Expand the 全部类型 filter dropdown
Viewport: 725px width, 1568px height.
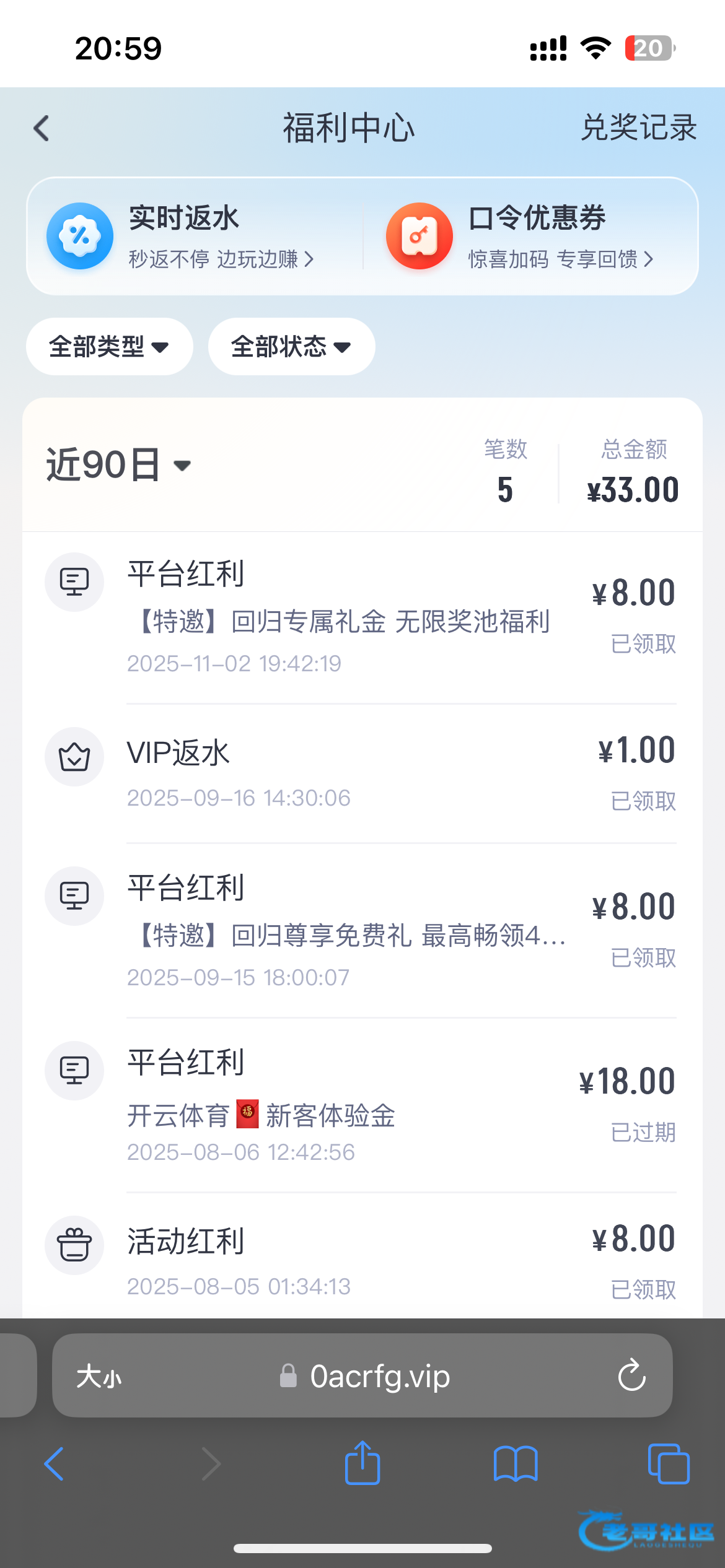(109, 347)
